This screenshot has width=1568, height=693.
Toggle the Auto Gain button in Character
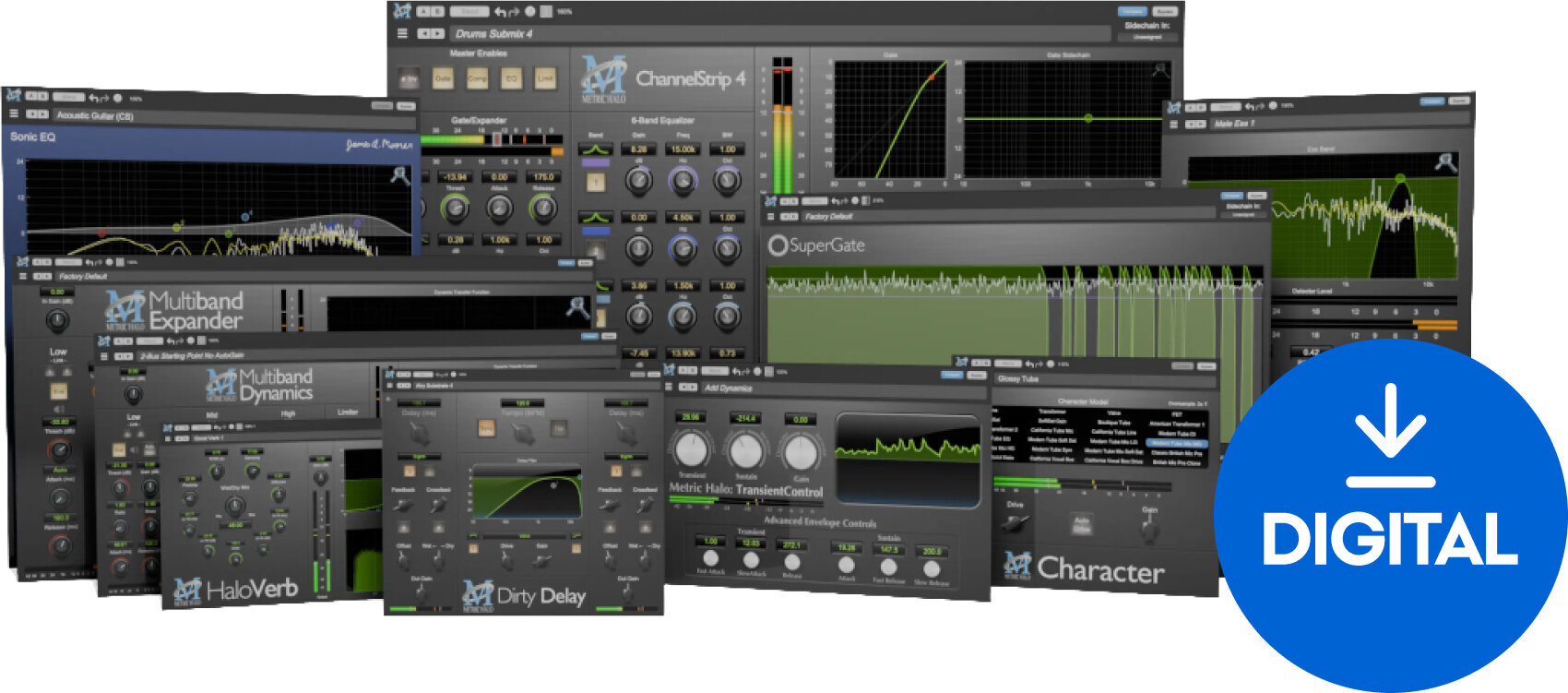pyautogui.click(x=1081, y=524)
